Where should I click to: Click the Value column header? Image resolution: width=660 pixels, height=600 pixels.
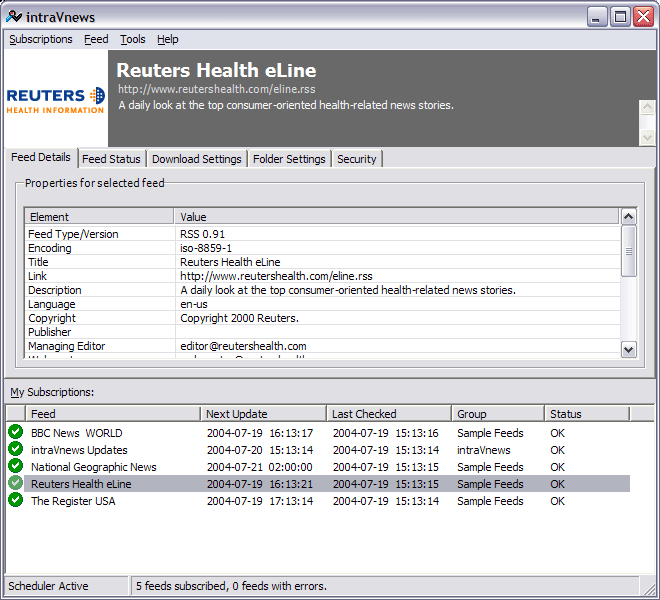coord(397,217)
